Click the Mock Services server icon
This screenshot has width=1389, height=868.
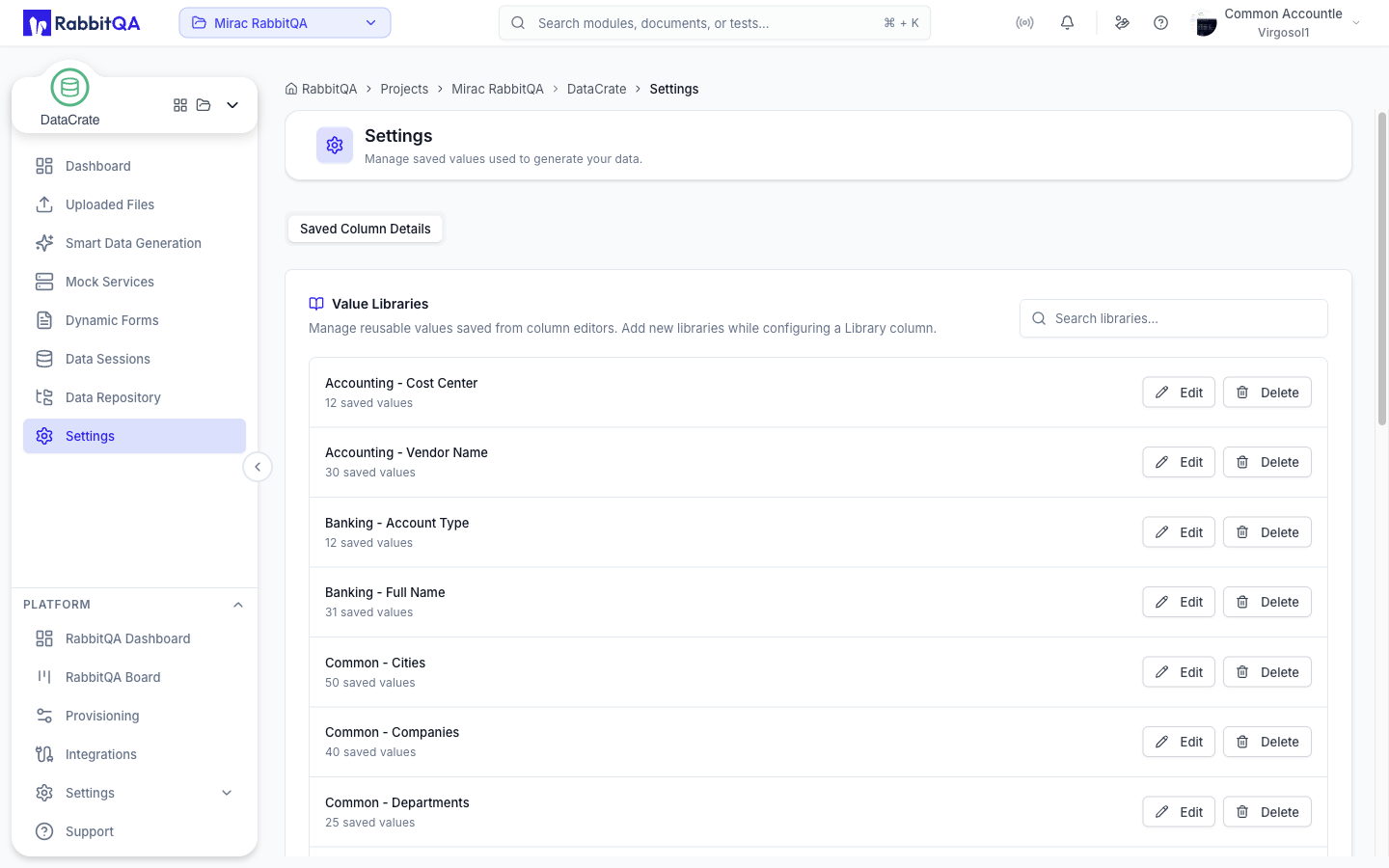coord(44,282)
